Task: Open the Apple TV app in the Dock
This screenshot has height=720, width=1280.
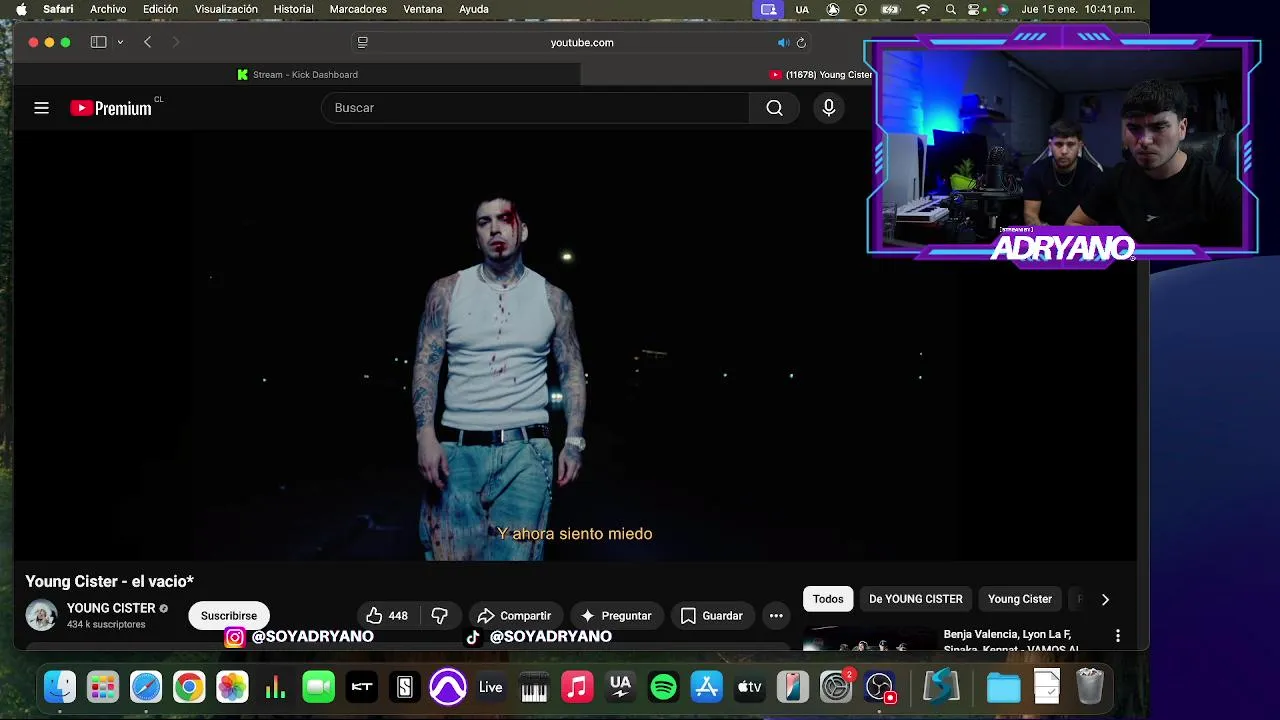Action: pos(750,687)
